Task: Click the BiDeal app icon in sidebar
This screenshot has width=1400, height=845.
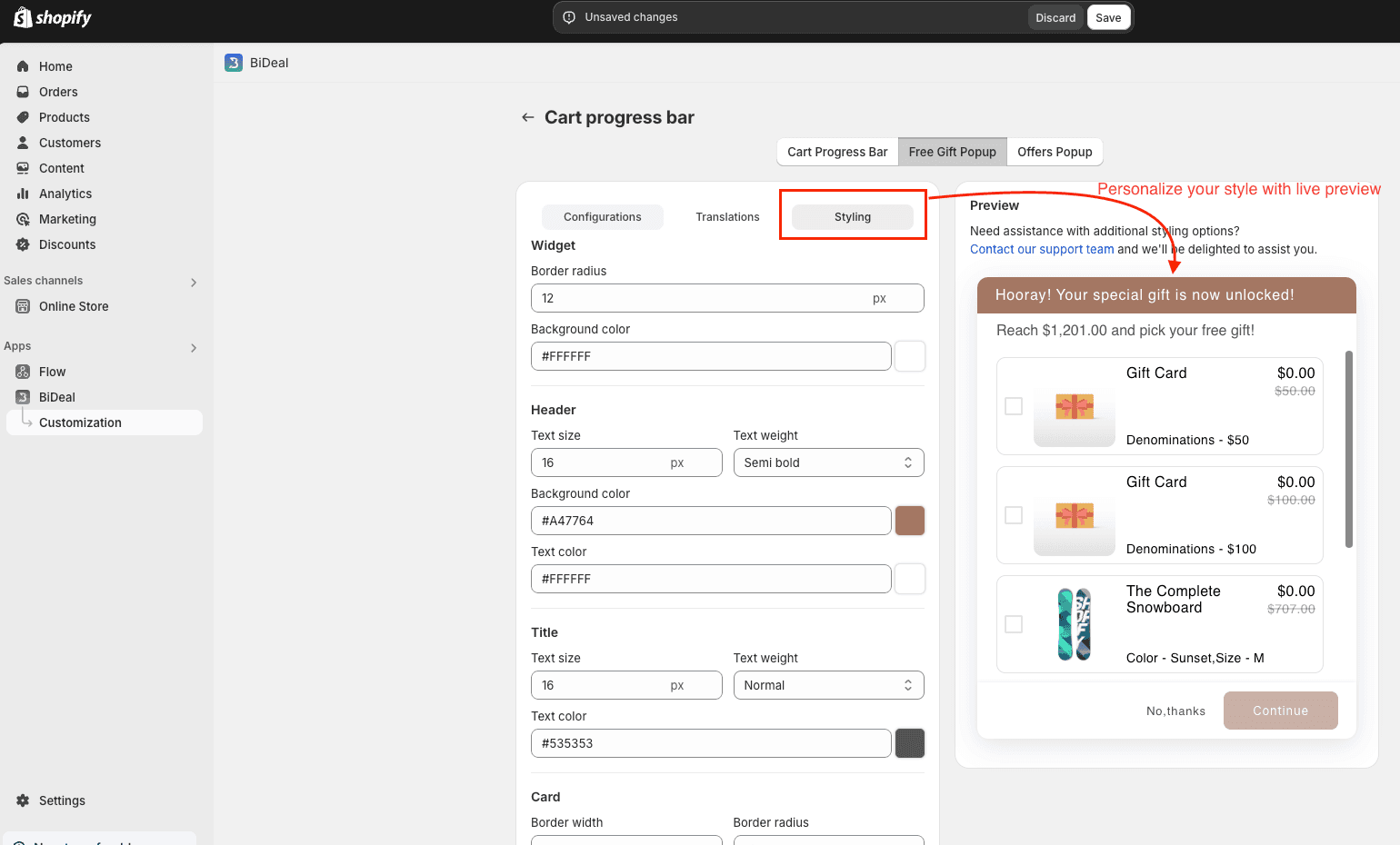Action: tap(23, 397)
